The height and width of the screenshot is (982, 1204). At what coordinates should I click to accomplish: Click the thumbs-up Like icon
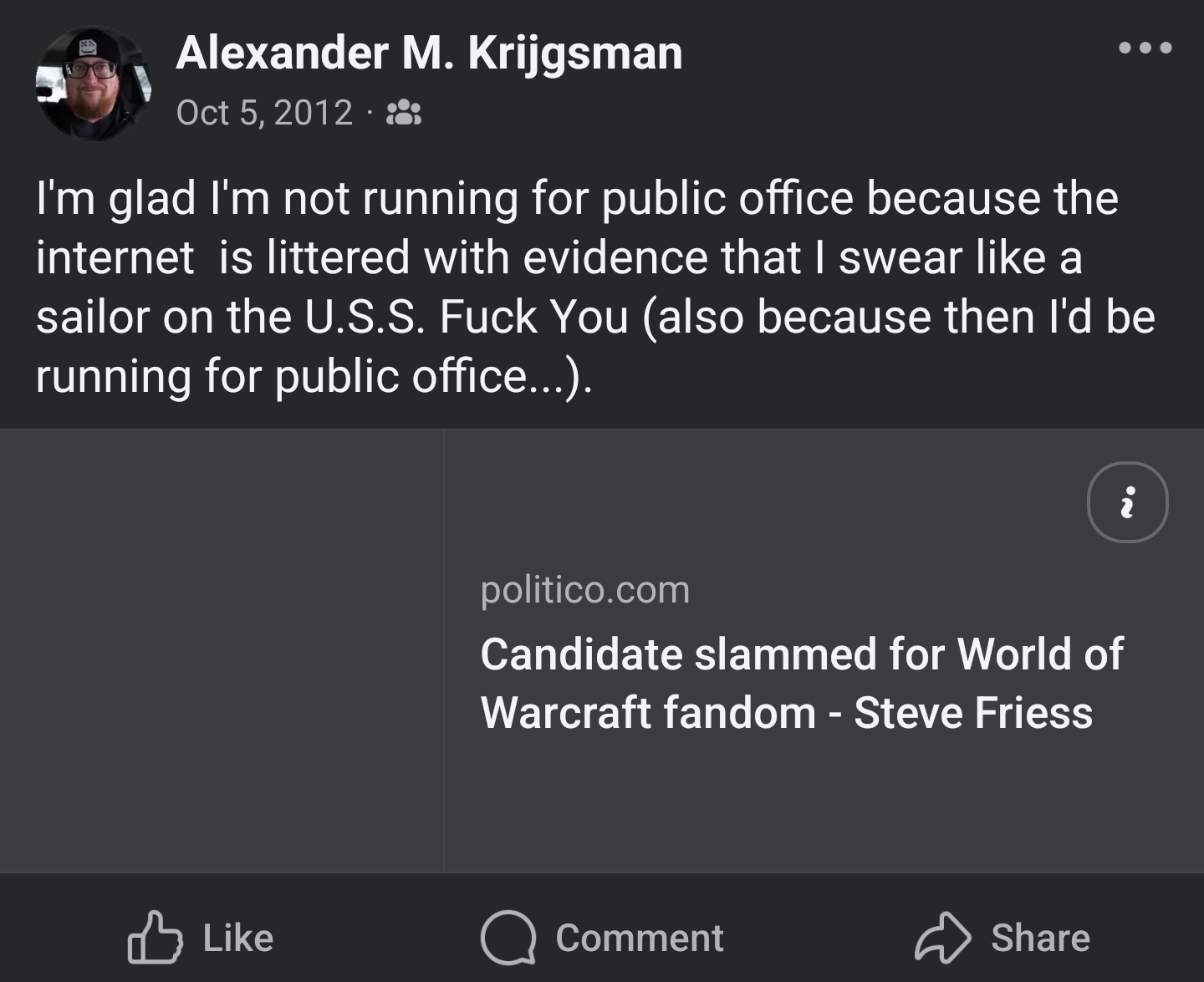pos(155,938)
